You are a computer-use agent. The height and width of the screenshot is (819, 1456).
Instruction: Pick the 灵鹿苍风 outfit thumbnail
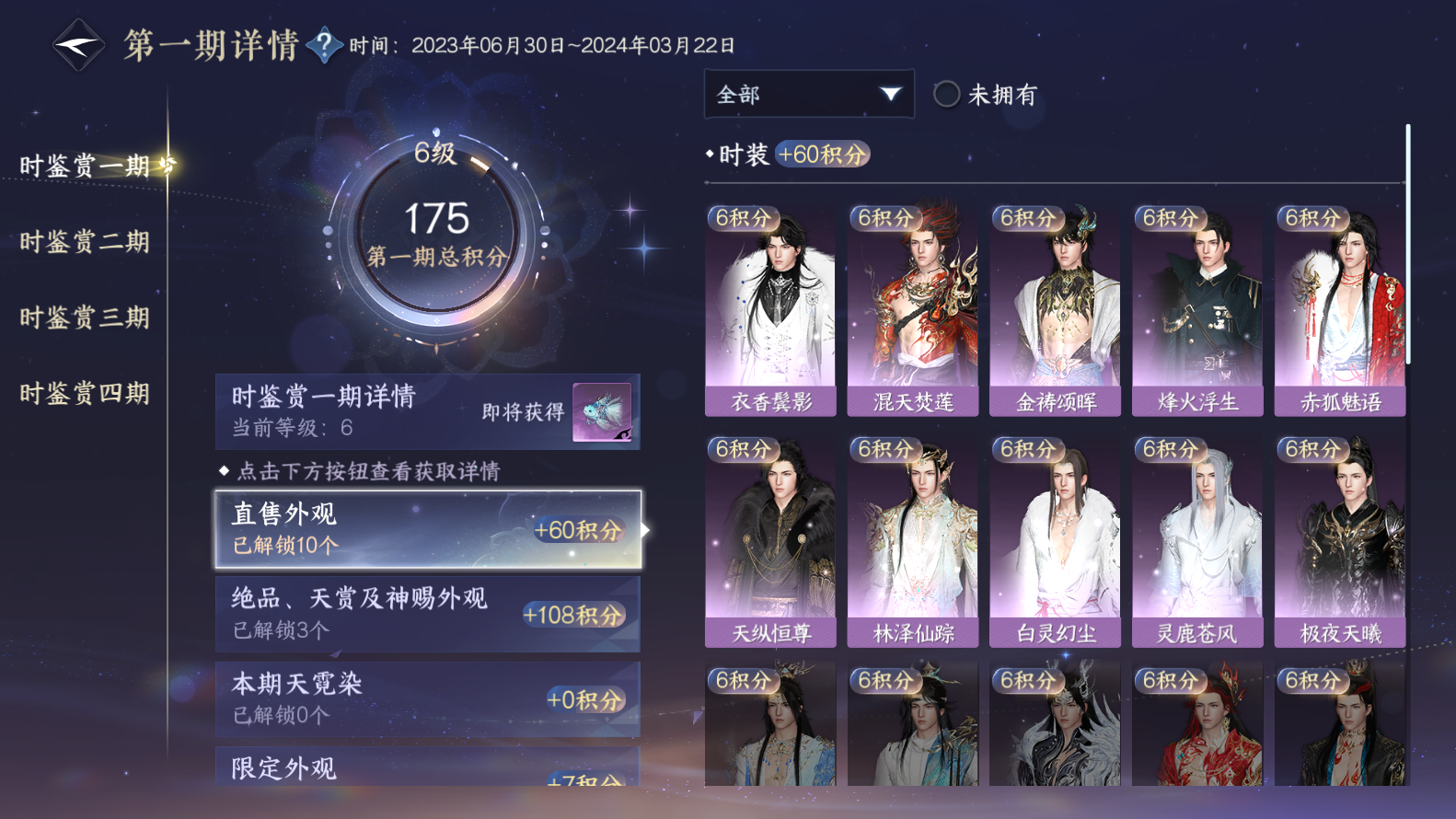[x=1197, y=542]
